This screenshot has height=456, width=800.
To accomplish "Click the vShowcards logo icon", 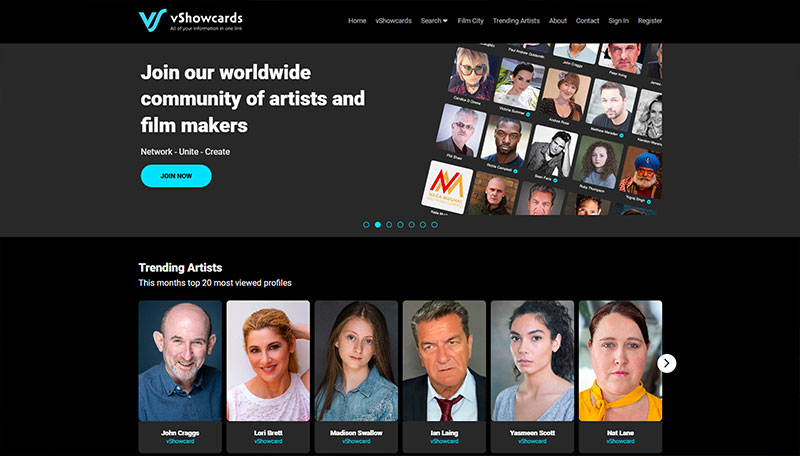I will [x=153, y=20].
